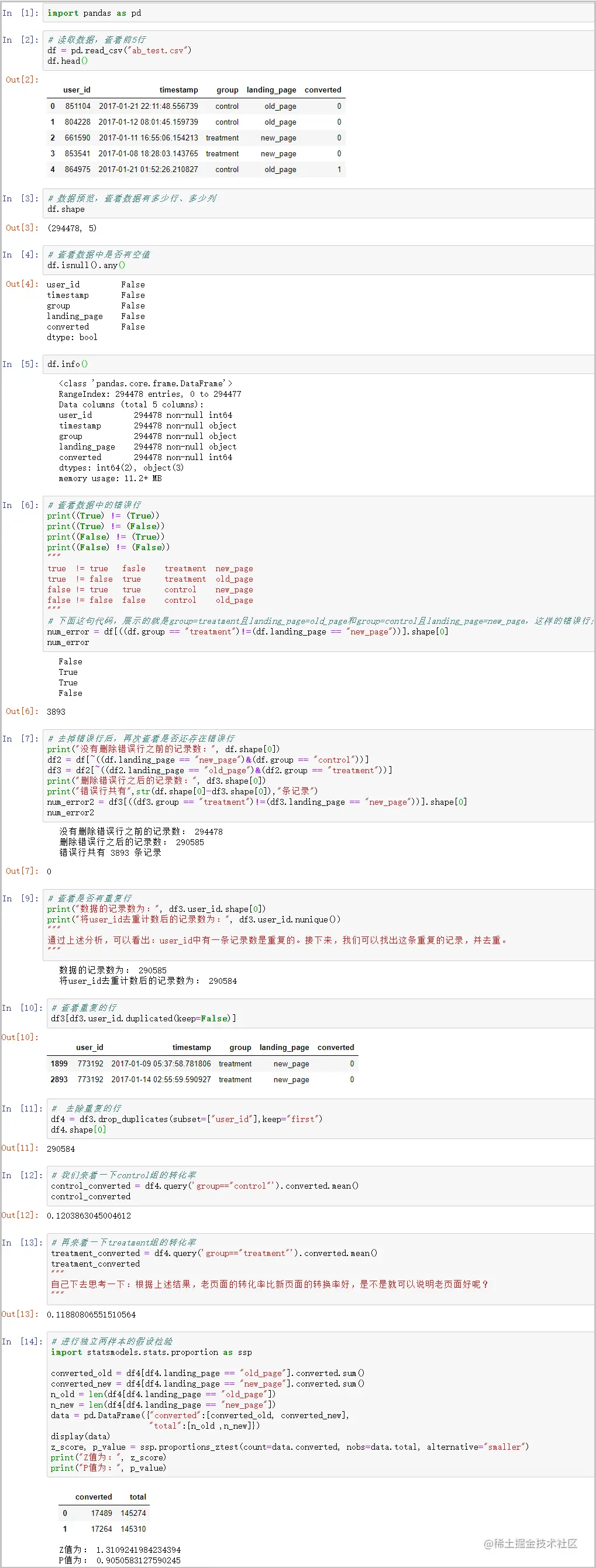Focus the cell calling pd.read_csv("ab_test.csv")
The image size is (596, 1568).
click(x=319, y=50)
